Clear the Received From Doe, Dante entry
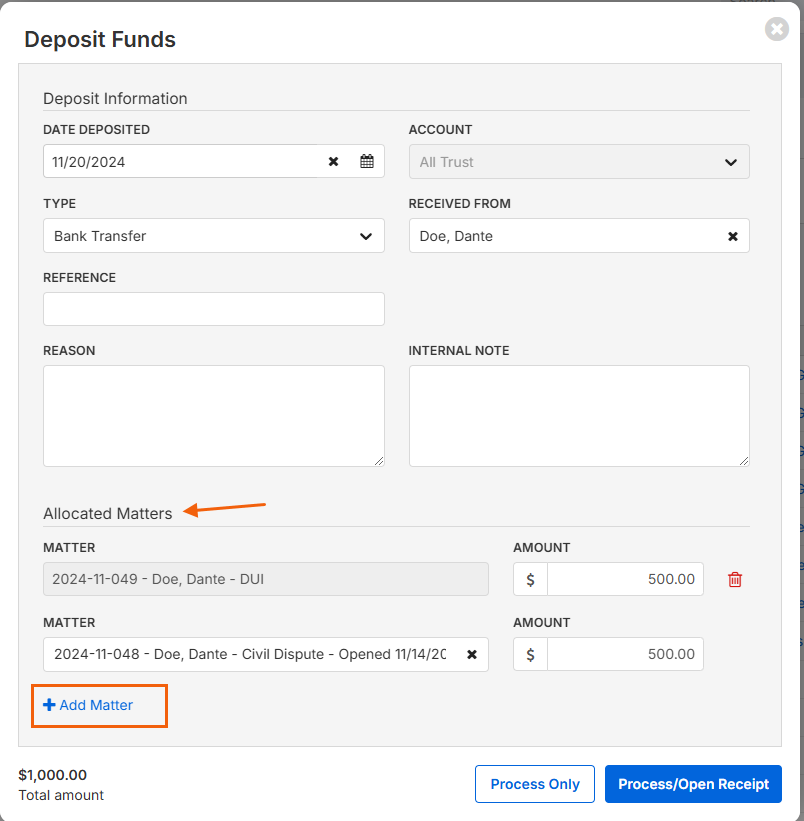The image size is (804, 821). coord(733,236)
